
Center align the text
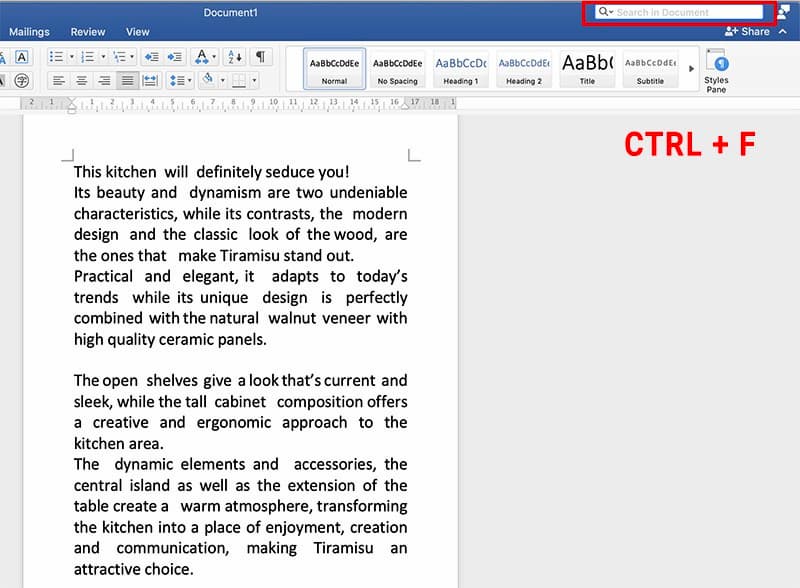(81, 81)
